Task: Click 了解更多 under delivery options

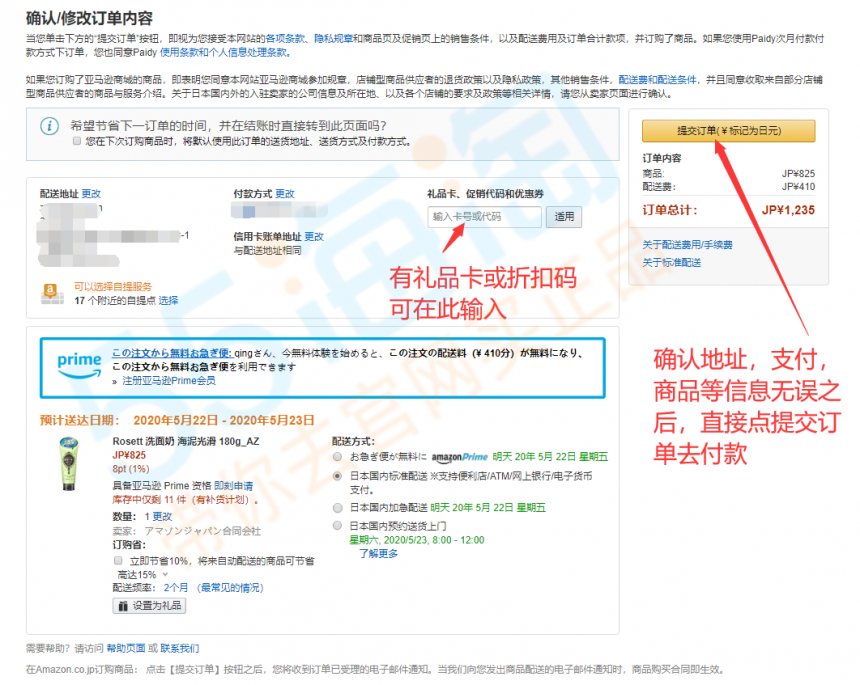Action: pyautogui.click(x=378, y=554)
